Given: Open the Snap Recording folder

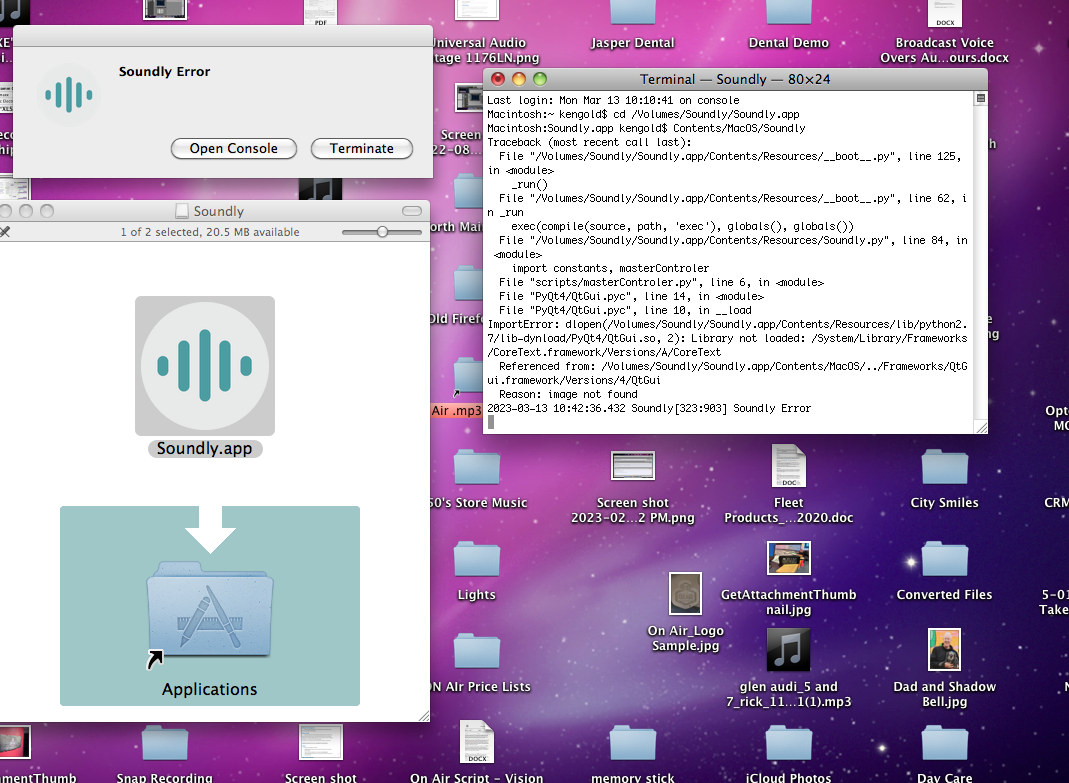Looking at the screenshot, I should [x=164, y=744].
